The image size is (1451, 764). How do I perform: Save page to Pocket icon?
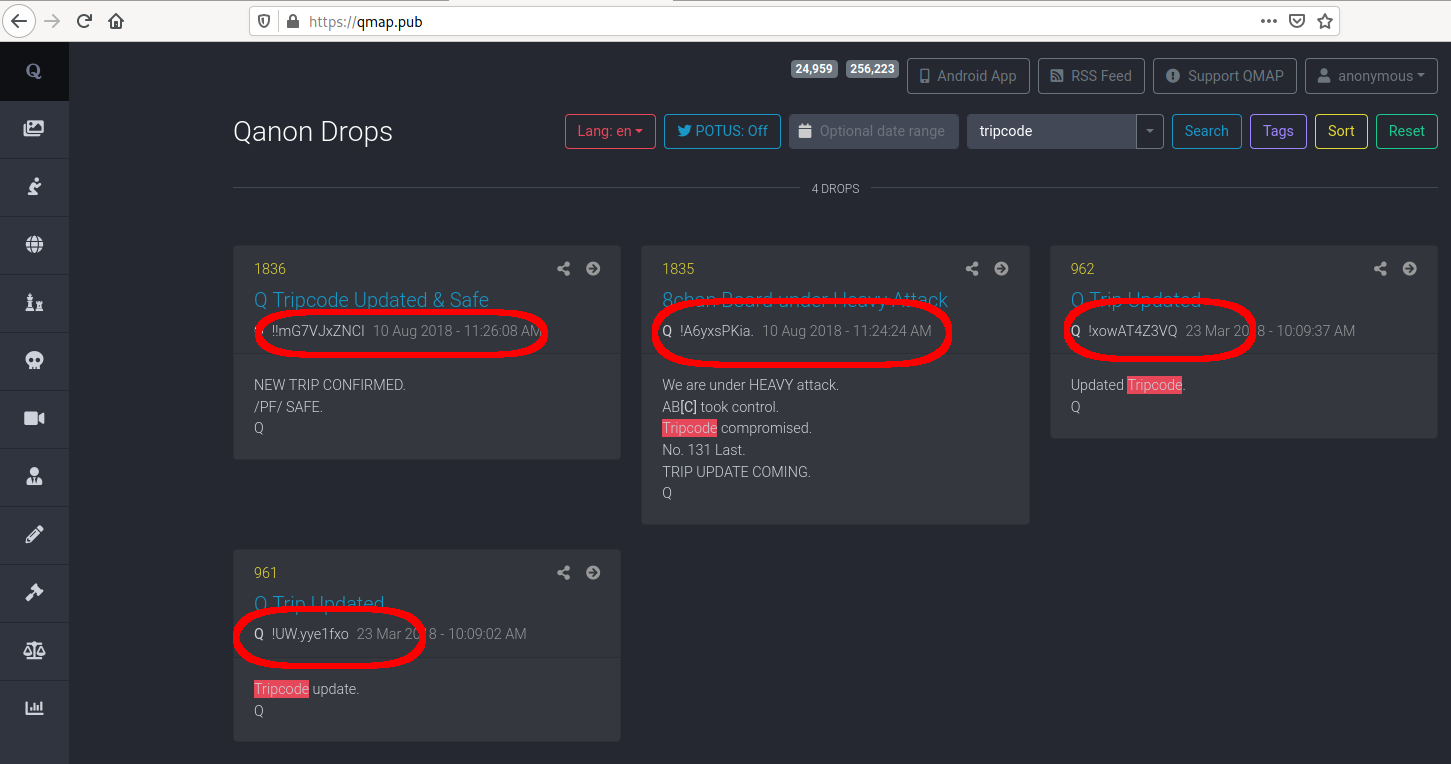tap(1297, 20)
